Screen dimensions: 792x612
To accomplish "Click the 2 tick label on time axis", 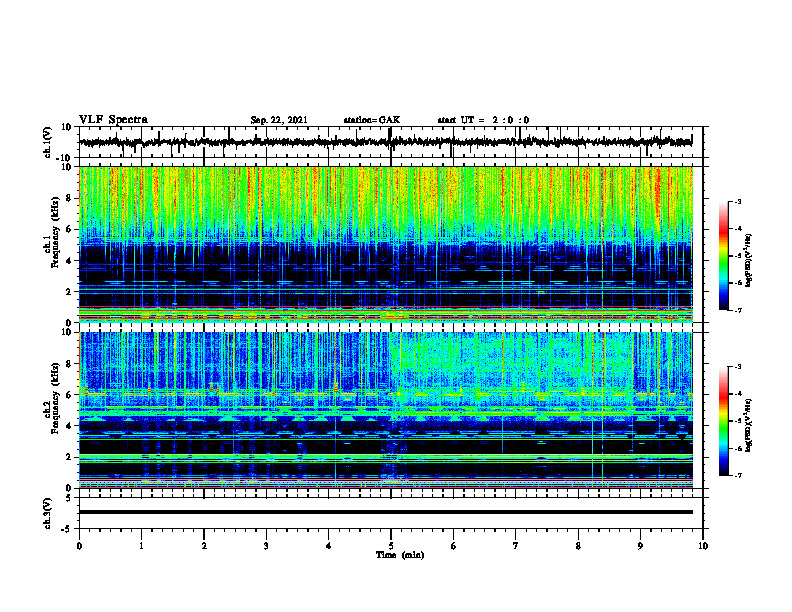I will 204,546.
